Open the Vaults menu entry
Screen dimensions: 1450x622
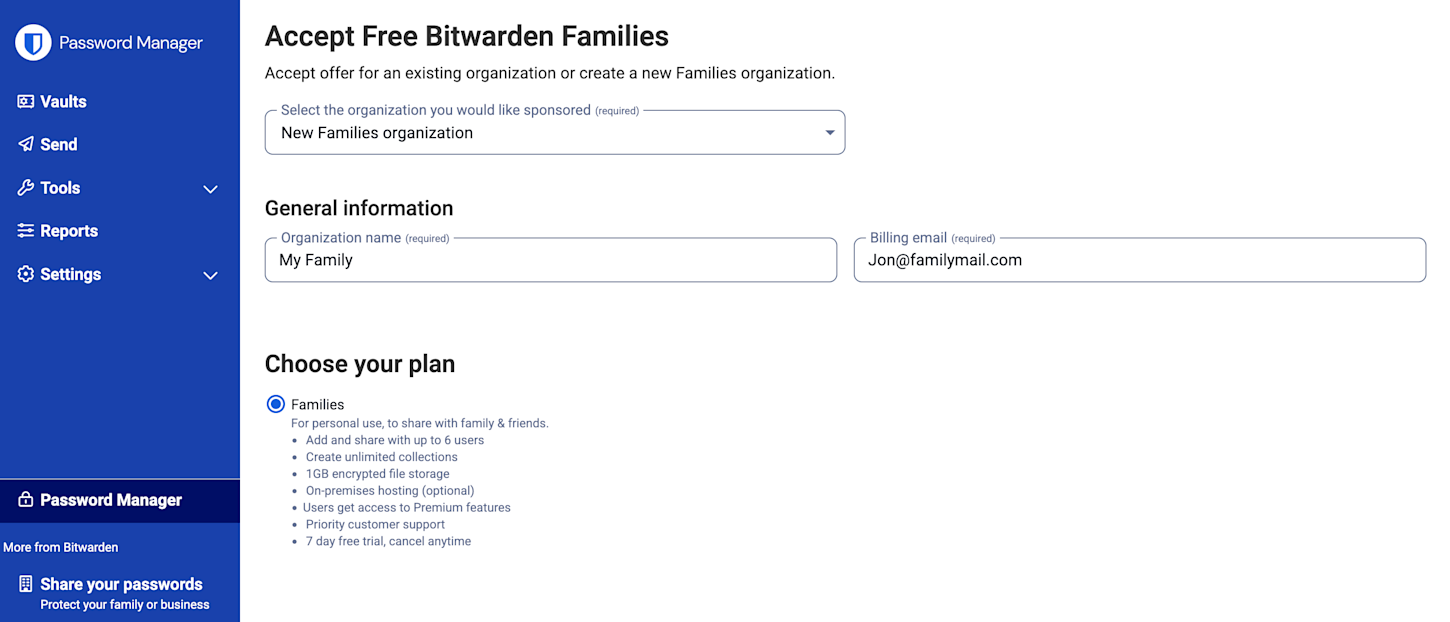click(60, 101)
